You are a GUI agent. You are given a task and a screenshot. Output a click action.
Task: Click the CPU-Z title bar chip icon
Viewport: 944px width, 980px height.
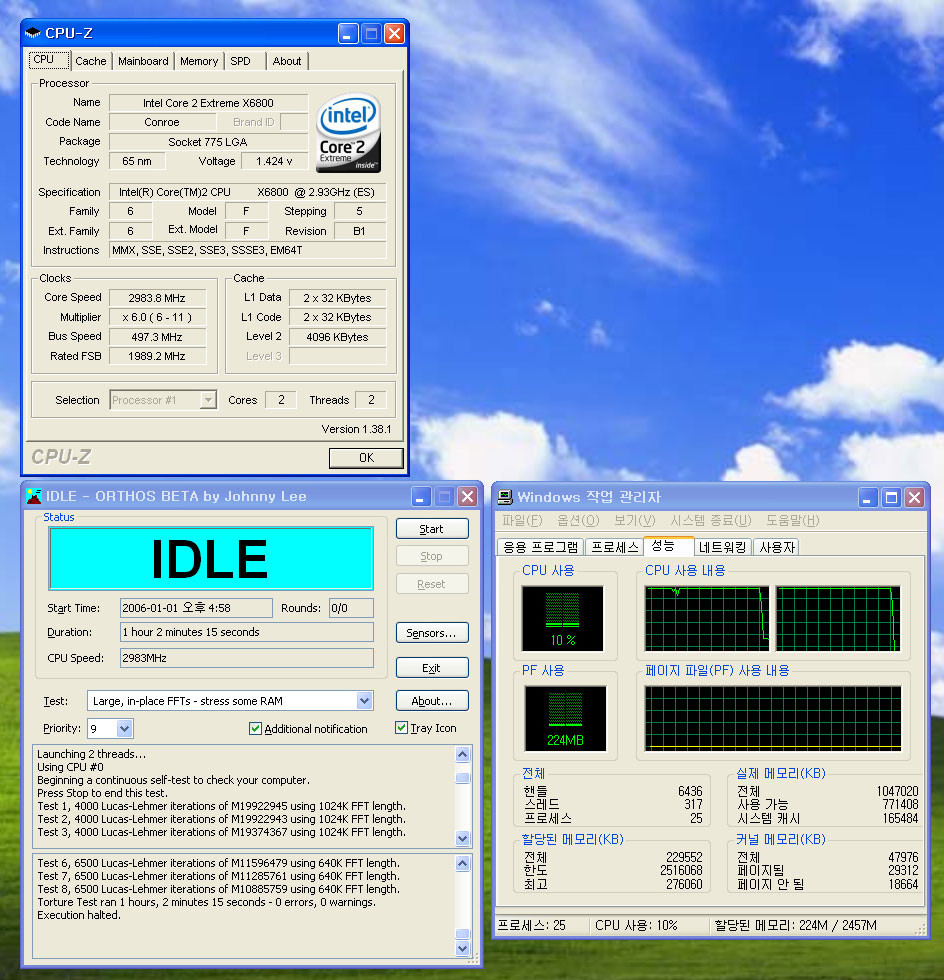pyautogui.click(x=33, y=33)
